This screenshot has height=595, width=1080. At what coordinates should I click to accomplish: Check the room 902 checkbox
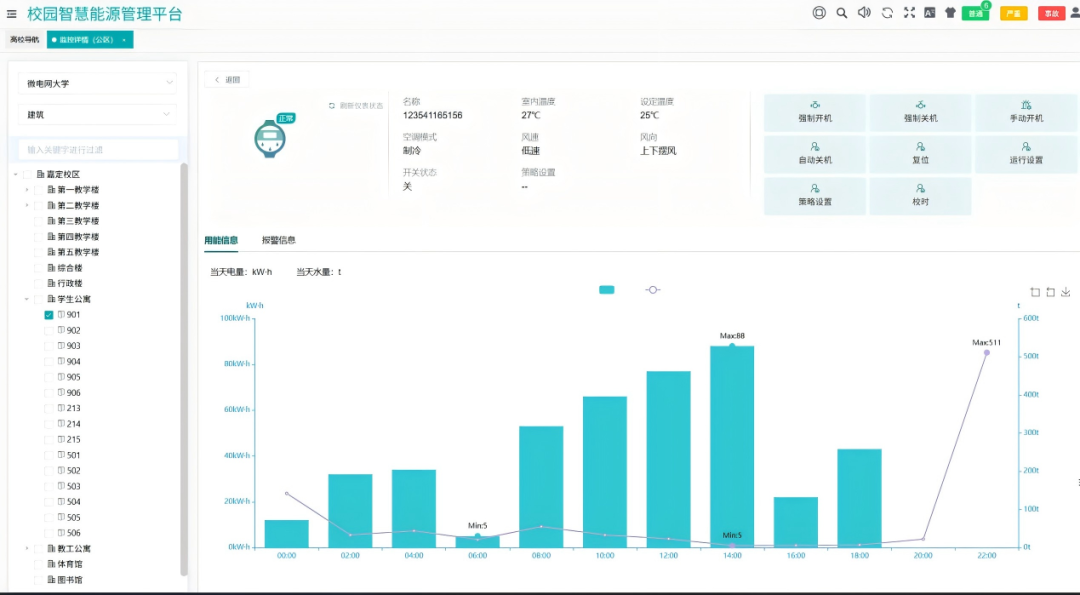tap(48, 331)
